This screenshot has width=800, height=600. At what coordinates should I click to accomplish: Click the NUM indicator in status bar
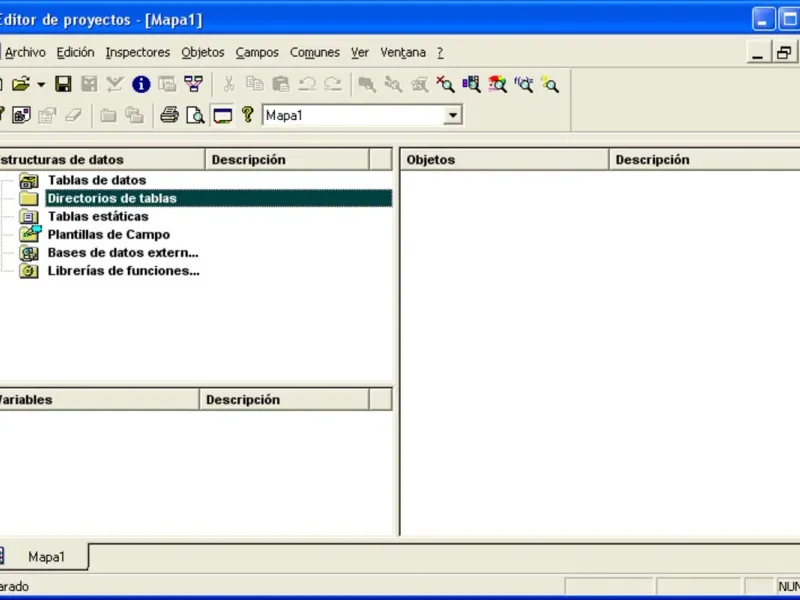tap(789, 587)
